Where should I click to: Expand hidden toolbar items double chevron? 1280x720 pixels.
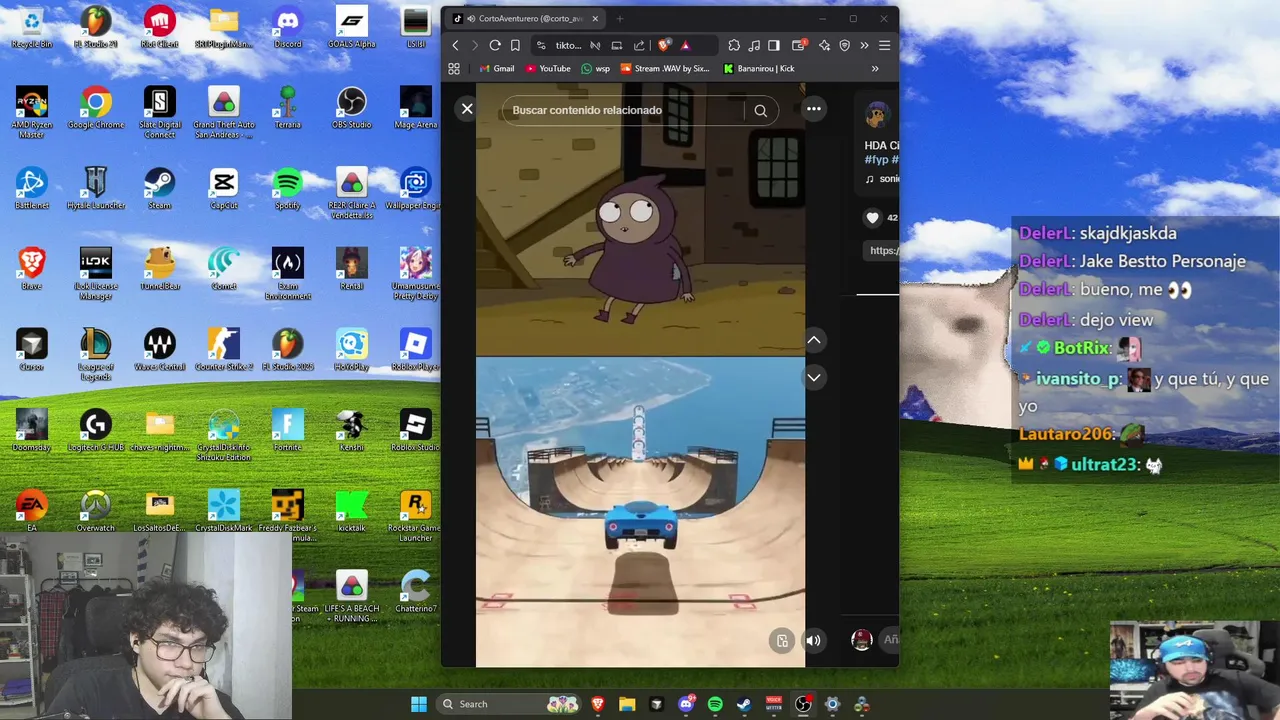coord(864,45)
